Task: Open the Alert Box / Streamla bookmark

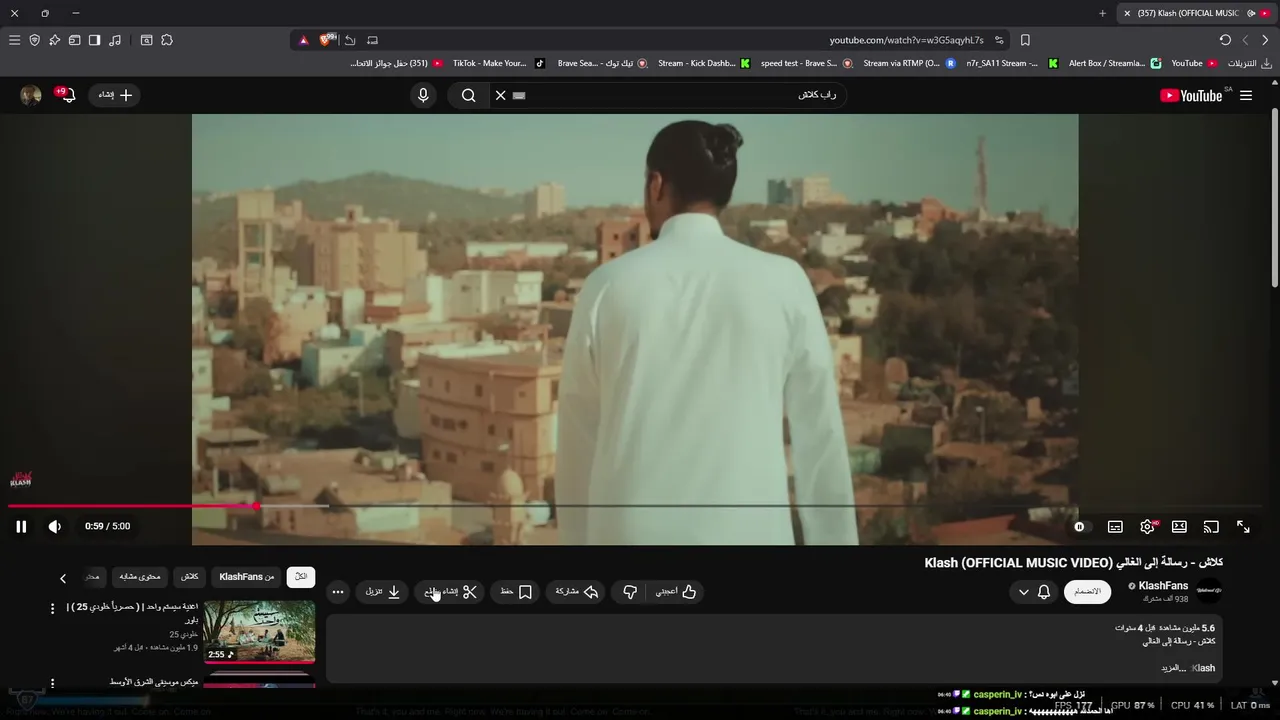Action: click(1115, 63)
